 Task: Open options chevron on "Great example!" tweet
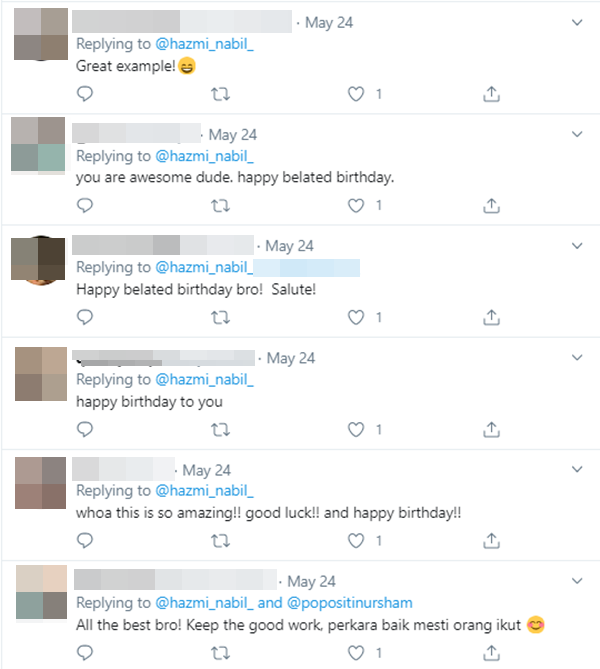pos(577,22)
